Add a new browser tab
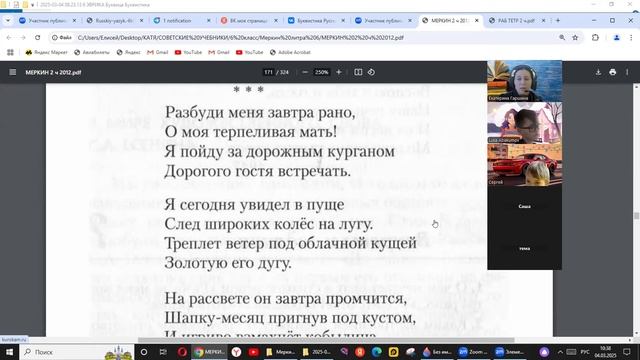640x360 pixels. (x=558, y=20)
